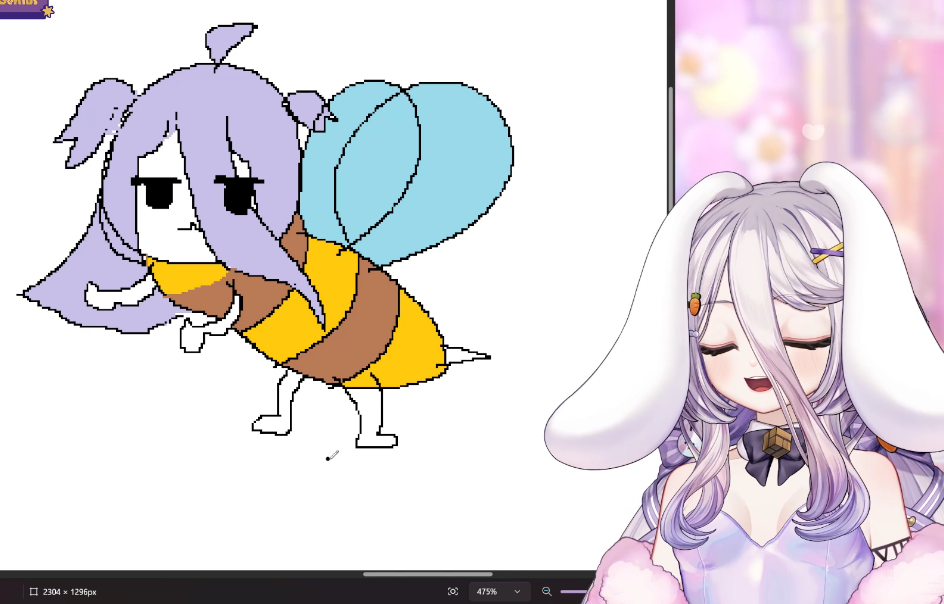Click the horizontal scrollbar thumb
The width and height of the screenshot is (944, 604).
(427, 574)
